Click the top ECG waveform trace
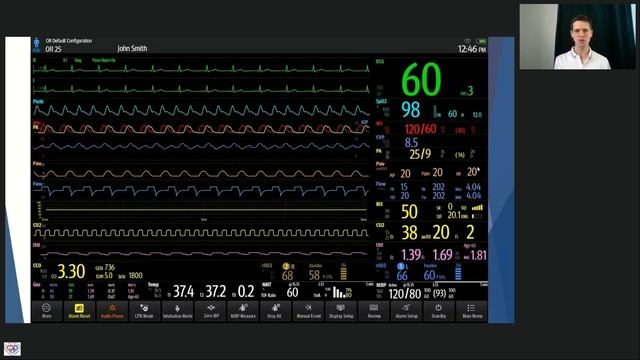This screenshot has height=360, width=640. [x=201, y=69]
